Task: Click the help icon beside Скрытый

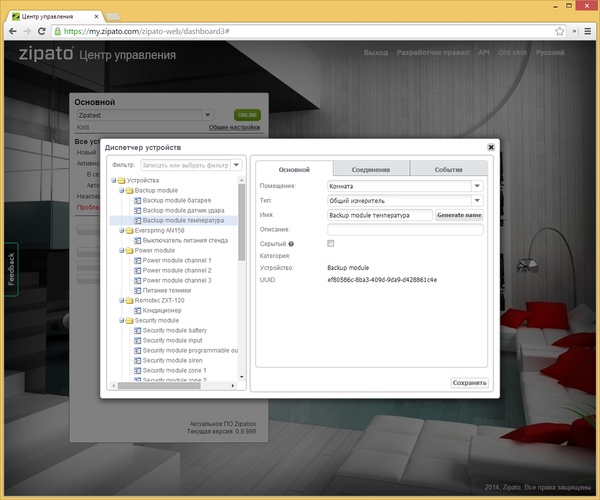Action: [x=290, y=243]
